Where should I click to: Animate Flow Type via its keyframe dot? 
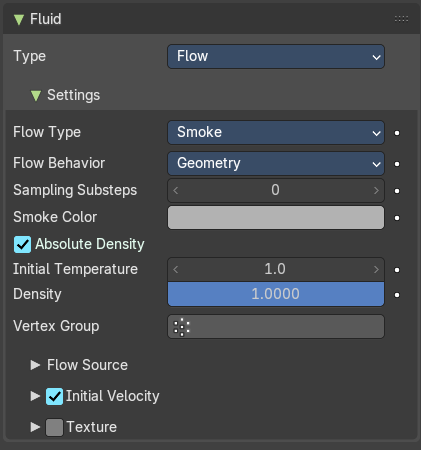[x=397, y=133]
